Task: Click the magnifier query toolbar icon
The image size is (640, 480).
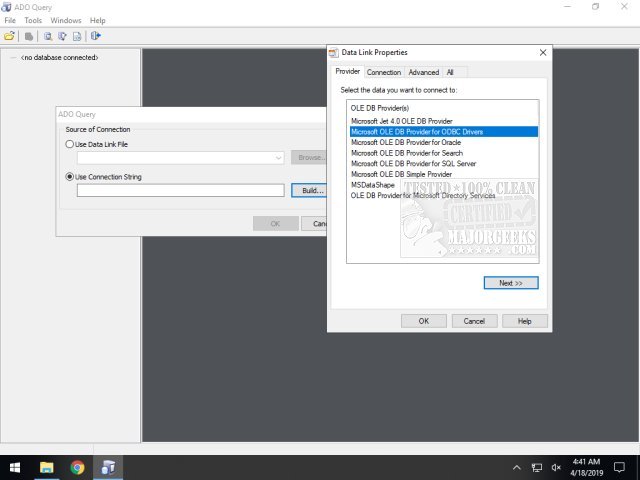Action: point(48,36)
